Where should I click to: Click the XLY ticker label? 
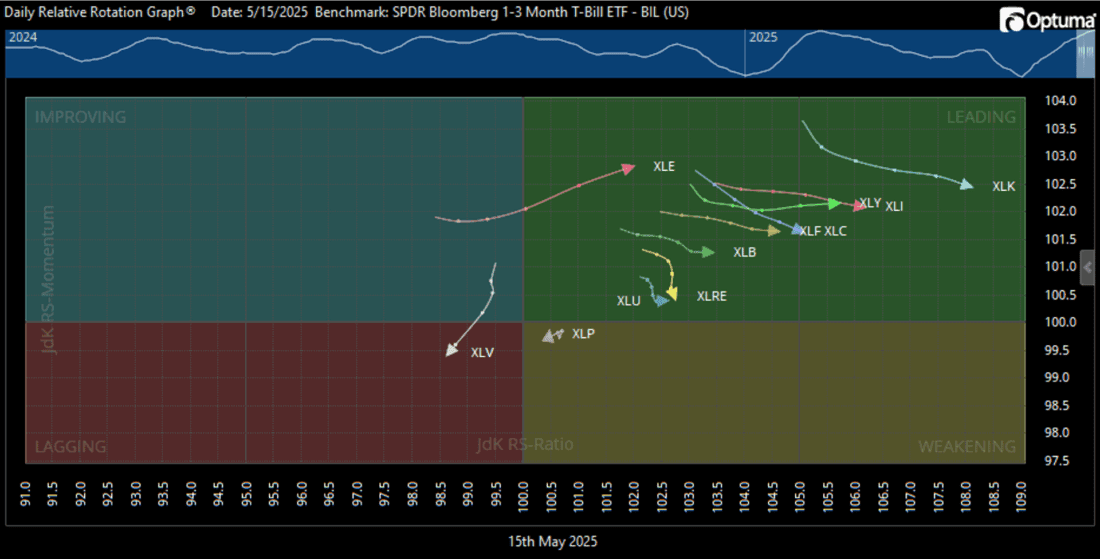871,203
